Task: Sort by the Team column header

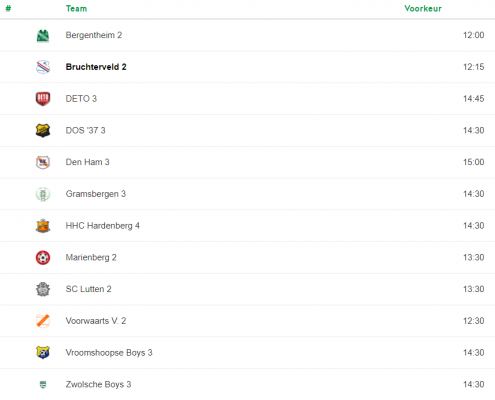Action: click(76, 9)
